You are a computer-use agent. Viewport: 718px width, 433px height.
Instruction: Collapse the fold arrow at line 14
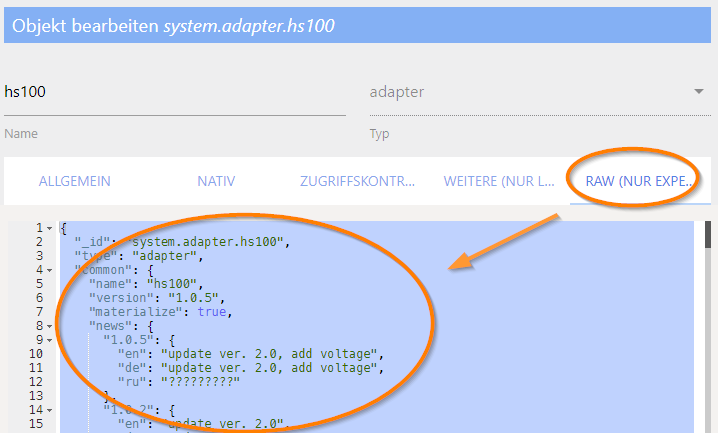point(49,410)
